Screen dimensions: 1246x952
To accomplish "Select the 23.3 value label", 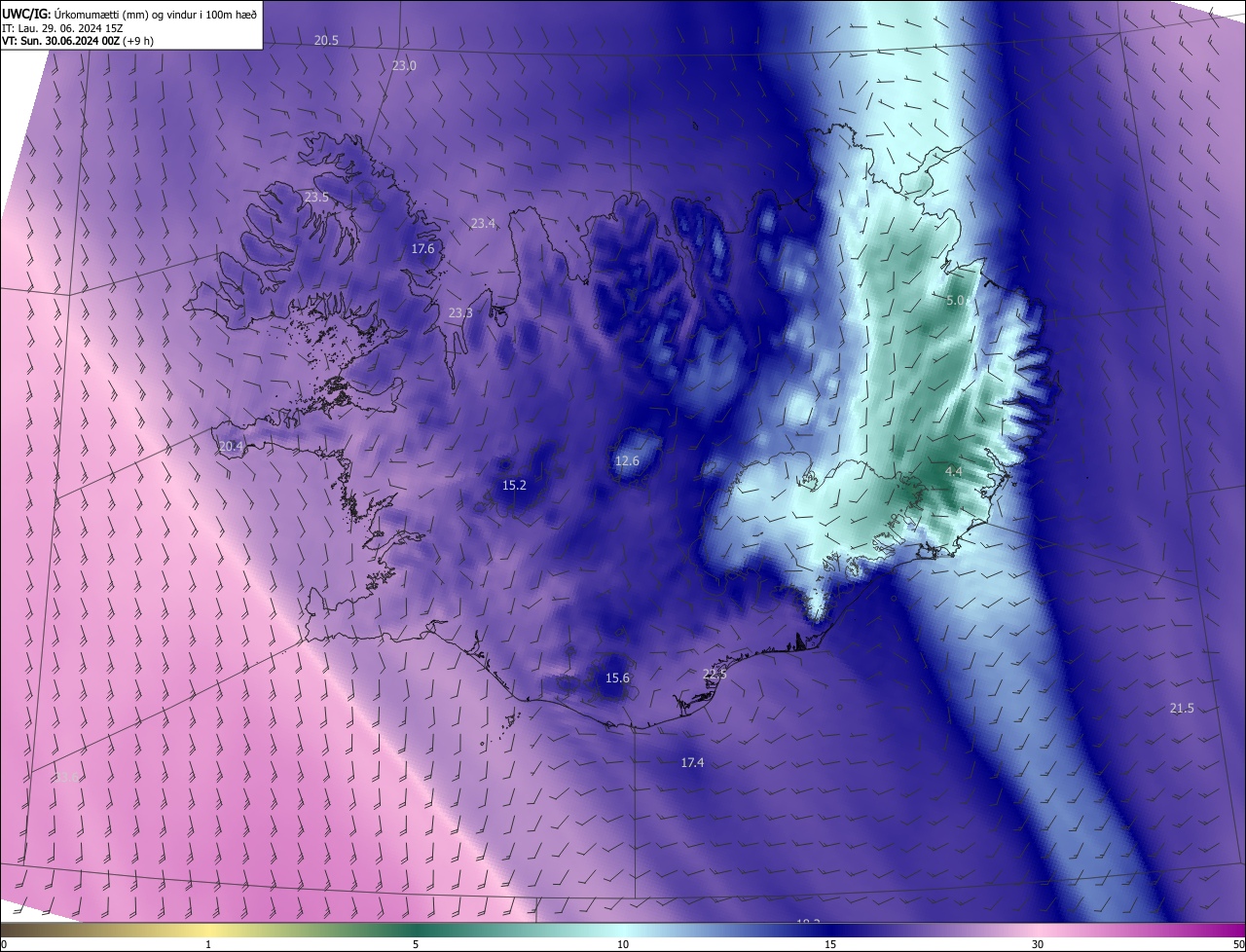I will [460, 312].
